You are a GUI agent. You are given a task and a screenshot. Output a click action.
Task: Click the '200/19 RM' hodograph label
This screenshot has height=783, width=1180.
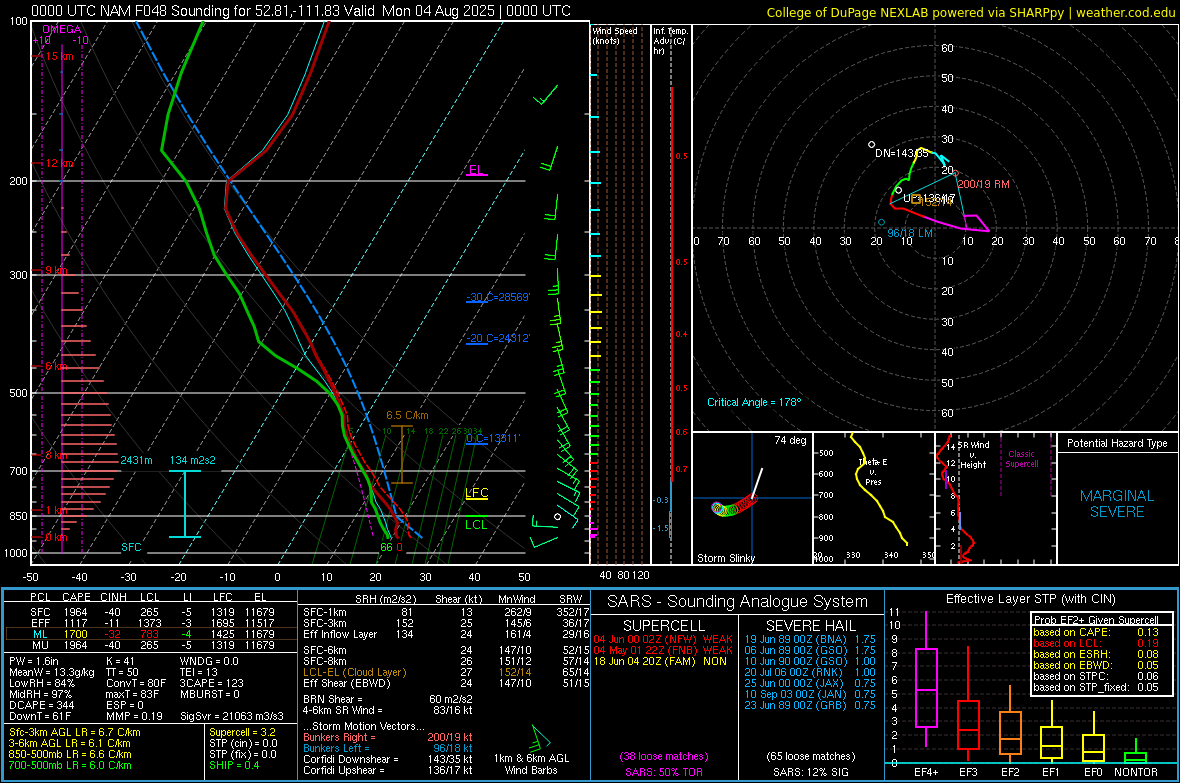[984, 184]
